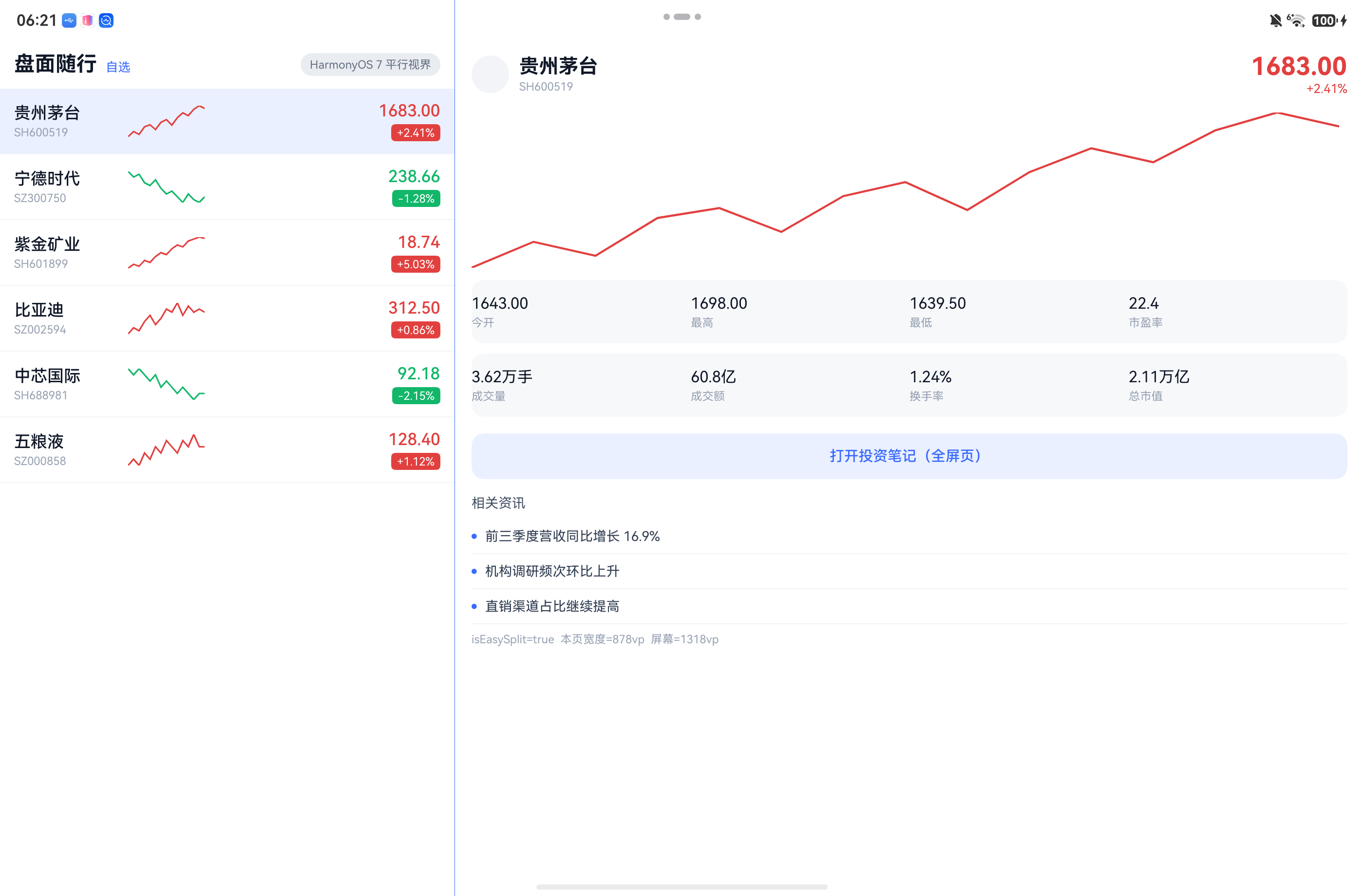Tap the detail header +2.41% change
This screenshot has height=896, width=1364.
1326,89
